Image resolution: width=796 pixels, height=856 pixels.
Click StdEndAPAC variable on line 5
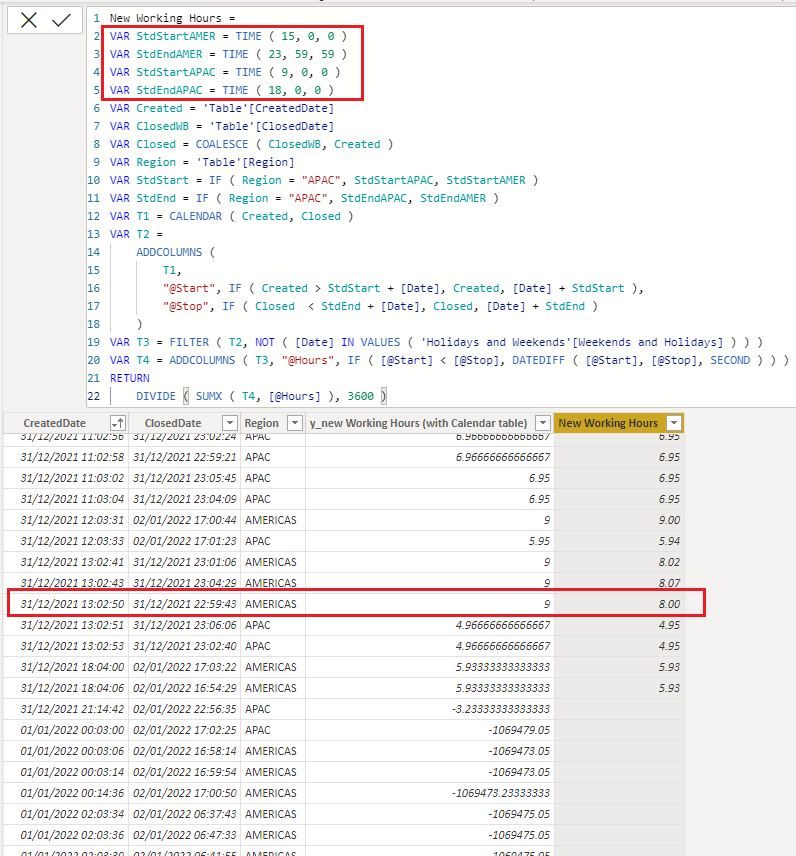pyautogui.click(x=169, y=90)
